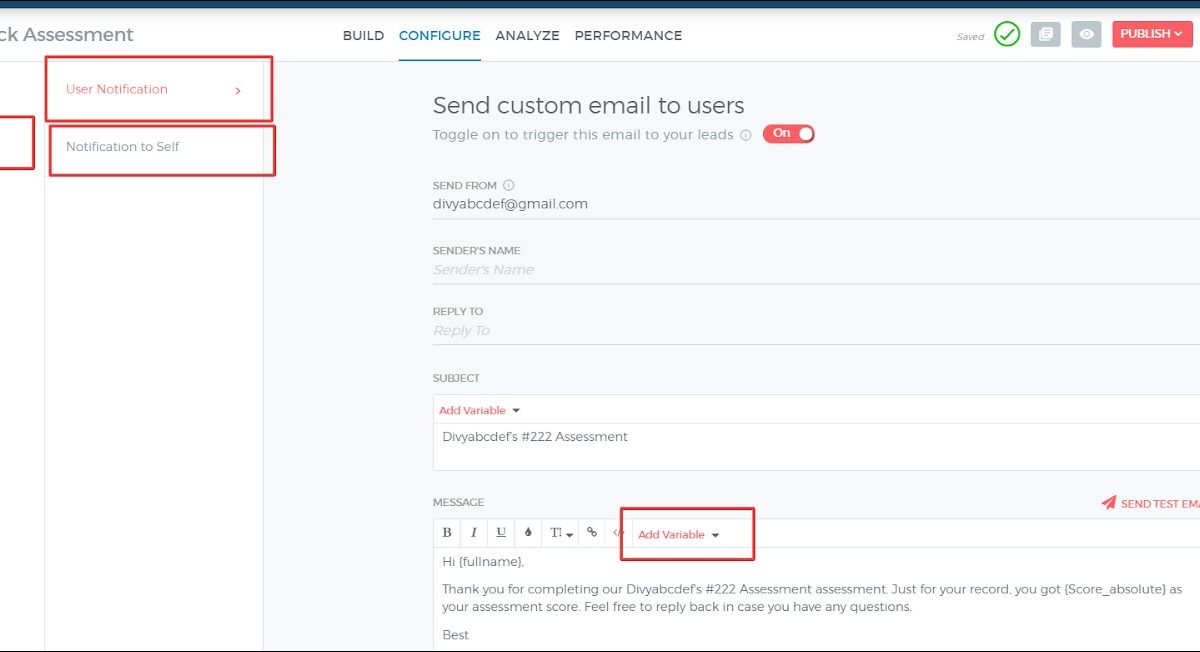The width and height of the screenshot is (1200, 652).
Task: Open the Add Variable dropdown in Subject
Action: pyautogui.click(x=480, y=410)
